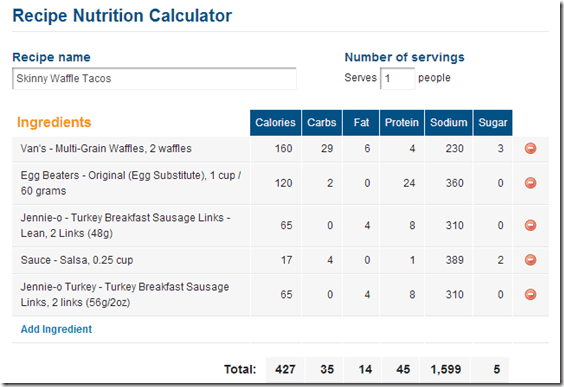Remove the Sauce - Salsa ingredient
Image resolution: width=564 pixels, height=387 pixels.
point(530,260)
